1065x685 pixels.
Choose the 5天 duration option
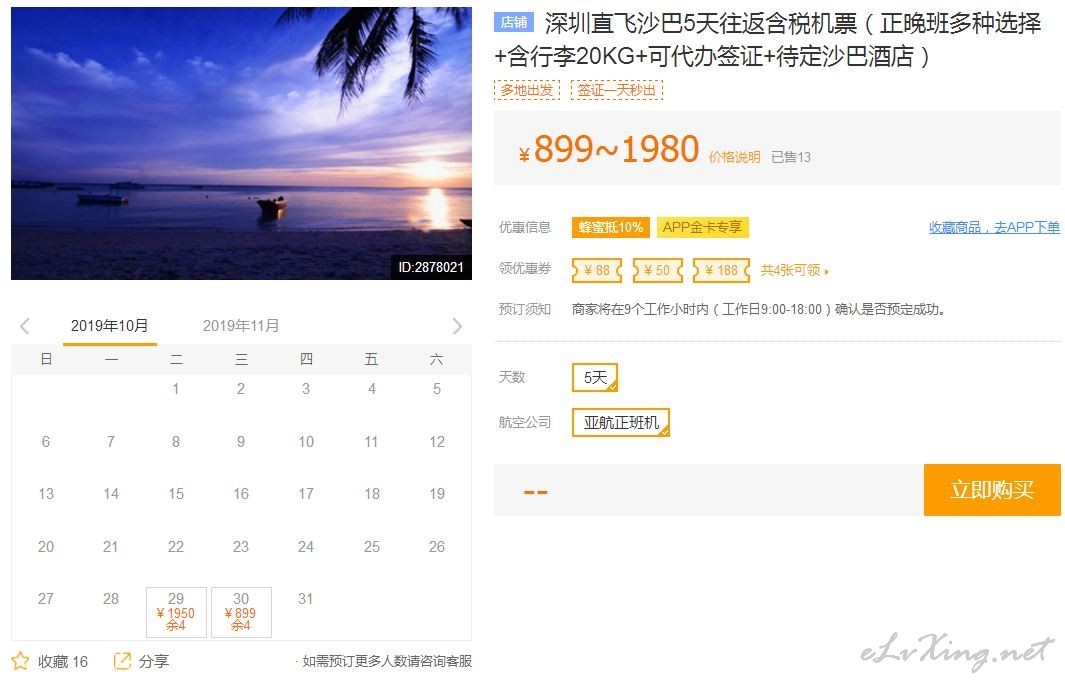click(x=595, y=377)
